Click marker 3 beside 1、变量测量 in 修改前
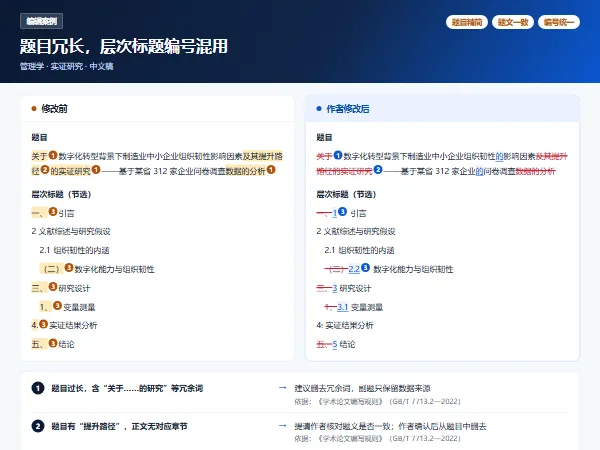Viewport: 600px width, 450px height. (57, 305)
